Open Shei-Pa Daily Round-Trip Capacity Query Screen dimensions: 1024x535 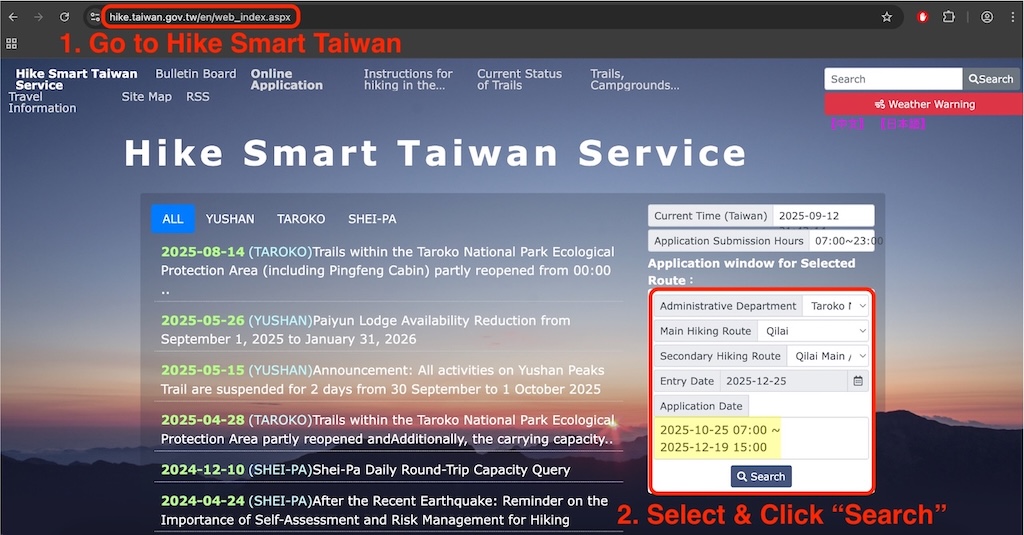coord(365,470)
